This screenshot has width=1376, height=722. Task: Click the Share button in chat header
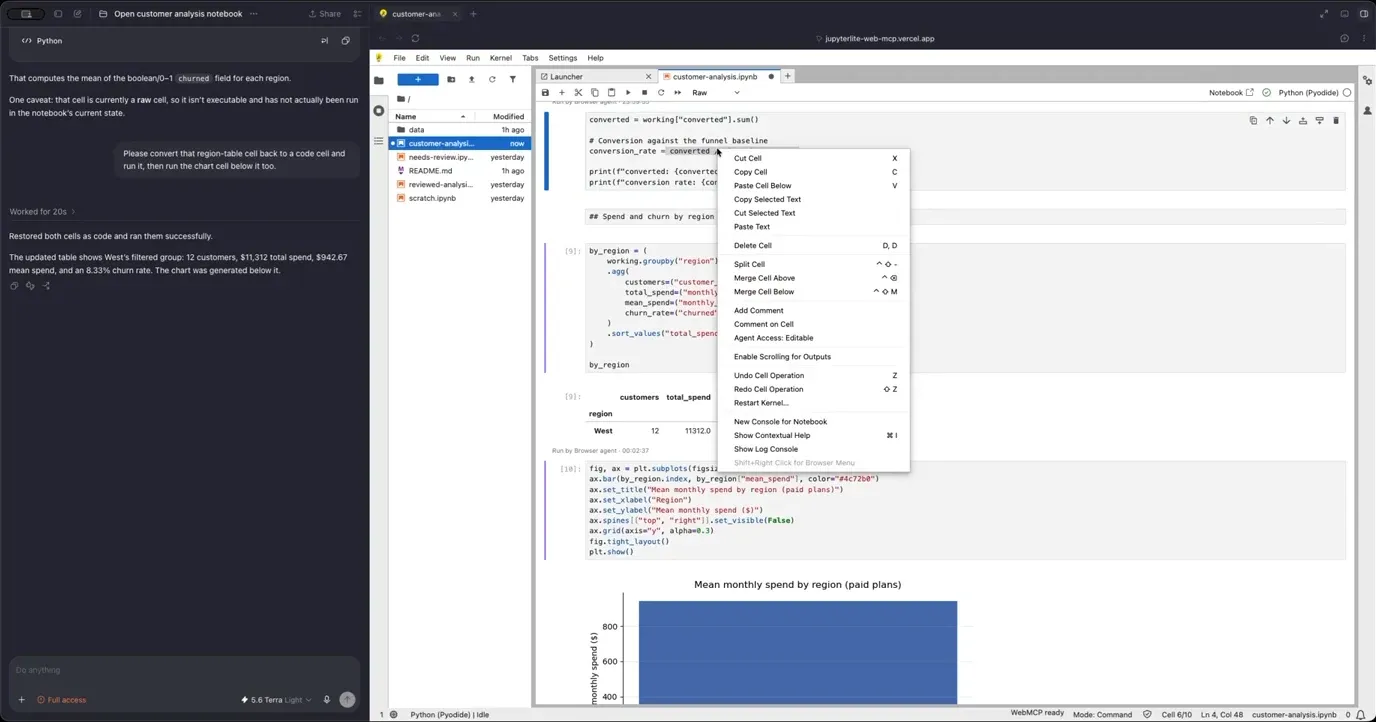pyautogui.click(x=324, y=14)
